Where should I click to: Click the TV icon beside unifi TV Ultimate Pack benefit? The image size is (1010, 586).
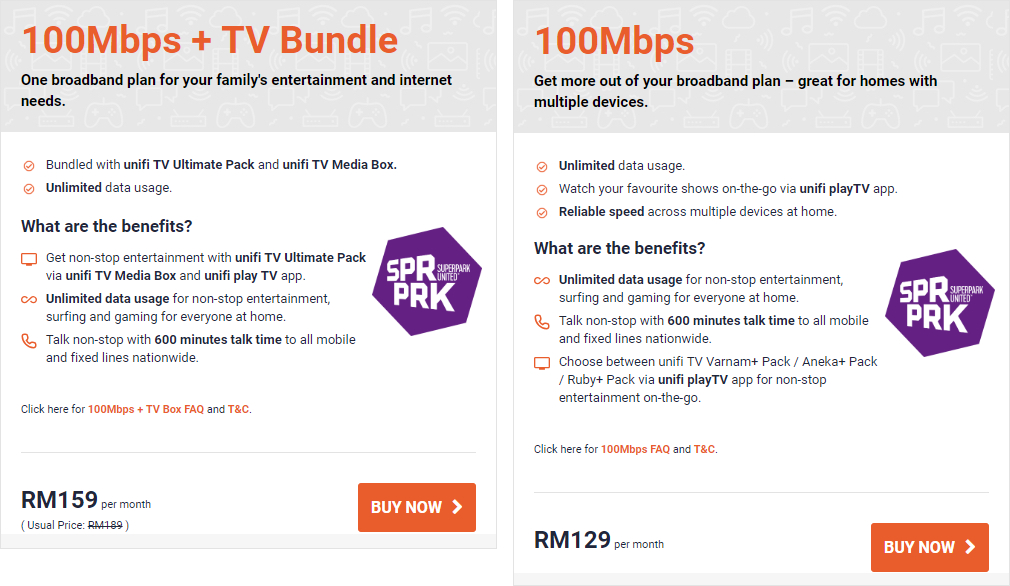pyautogui.click(x=29, y=258)
